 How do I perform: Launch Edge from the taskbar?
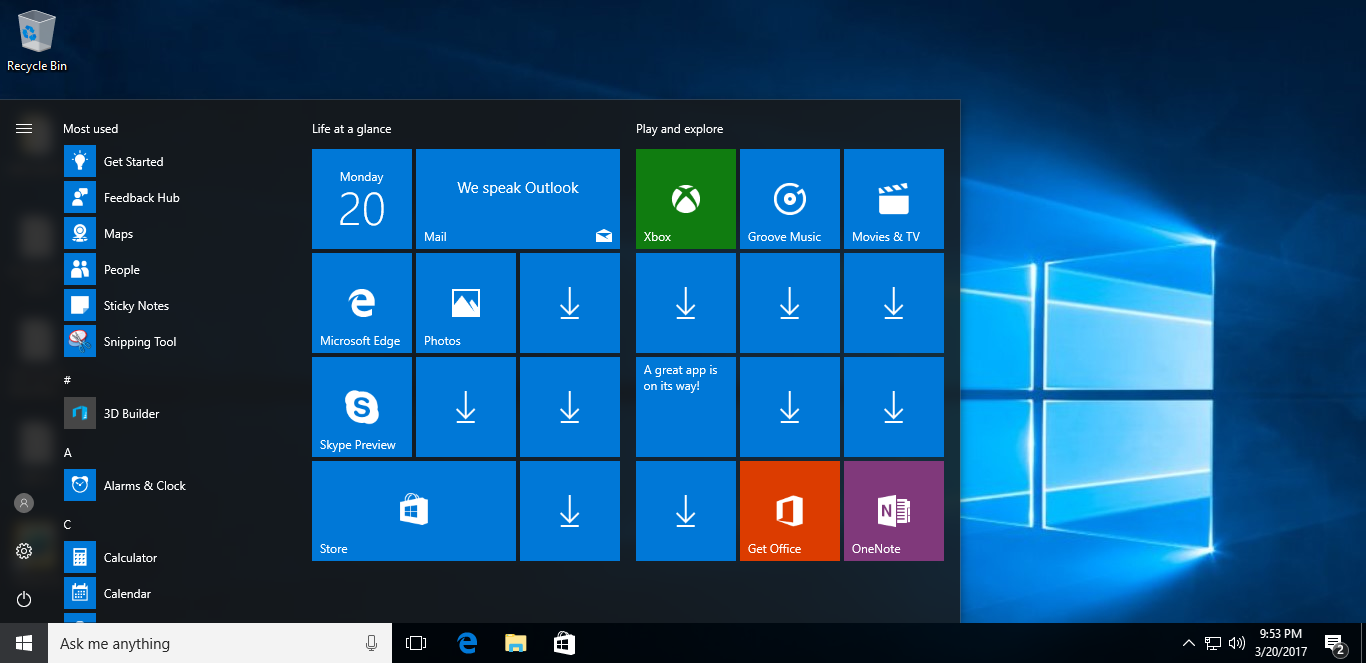(x=466, y=643)
